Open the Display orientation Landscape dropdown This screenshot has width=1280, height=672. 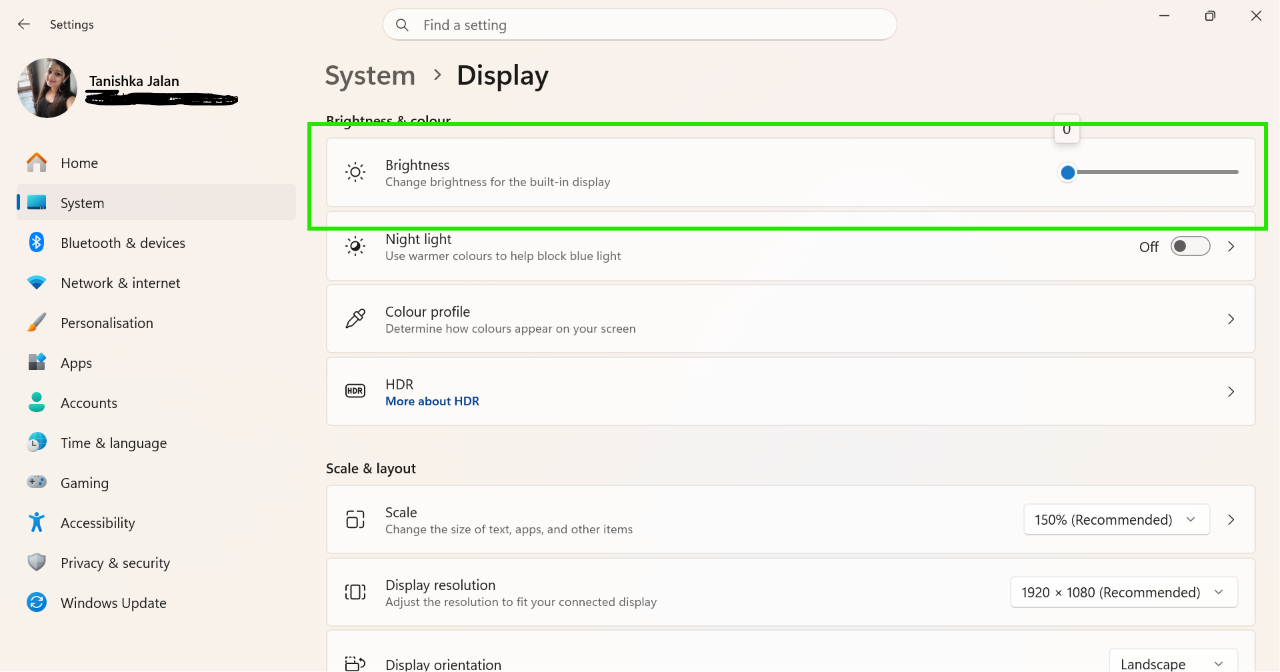(x=1173, y=661)
